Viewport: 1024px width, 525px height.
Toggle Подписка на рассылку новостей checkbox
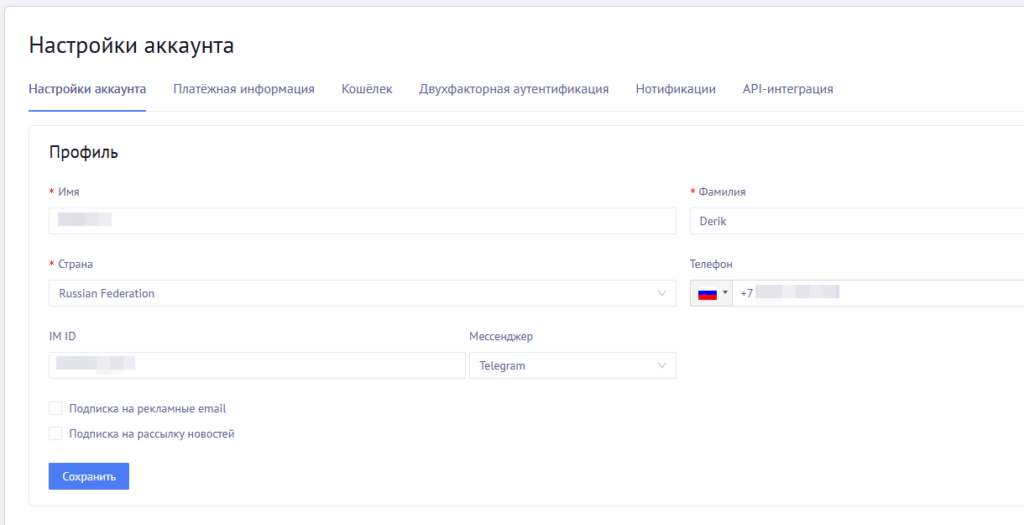click(56, 434)
